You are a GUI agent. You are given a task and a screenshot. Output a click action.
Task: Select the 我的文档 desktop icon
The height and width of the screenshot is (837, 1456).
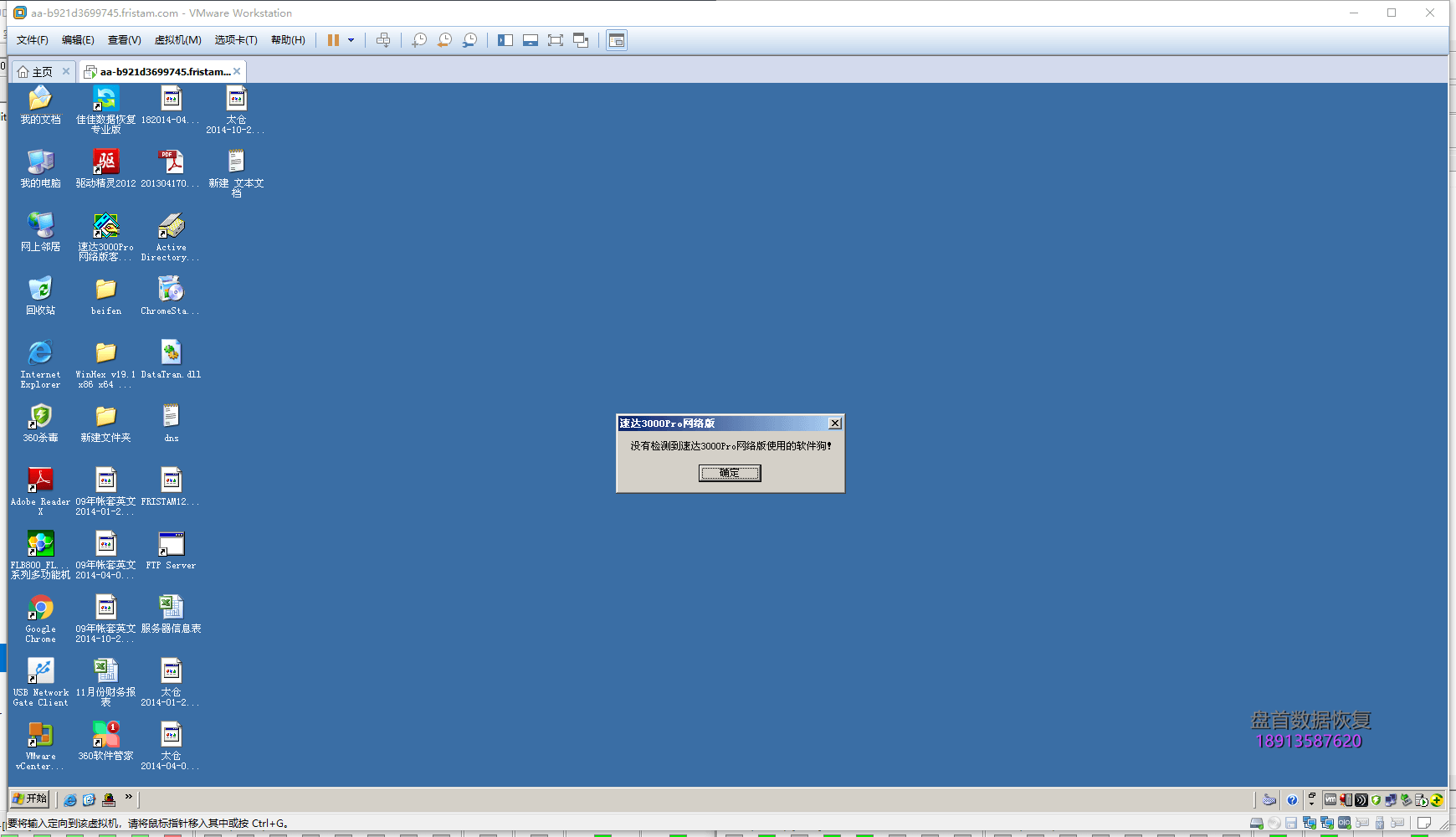[x=40, y=105]
